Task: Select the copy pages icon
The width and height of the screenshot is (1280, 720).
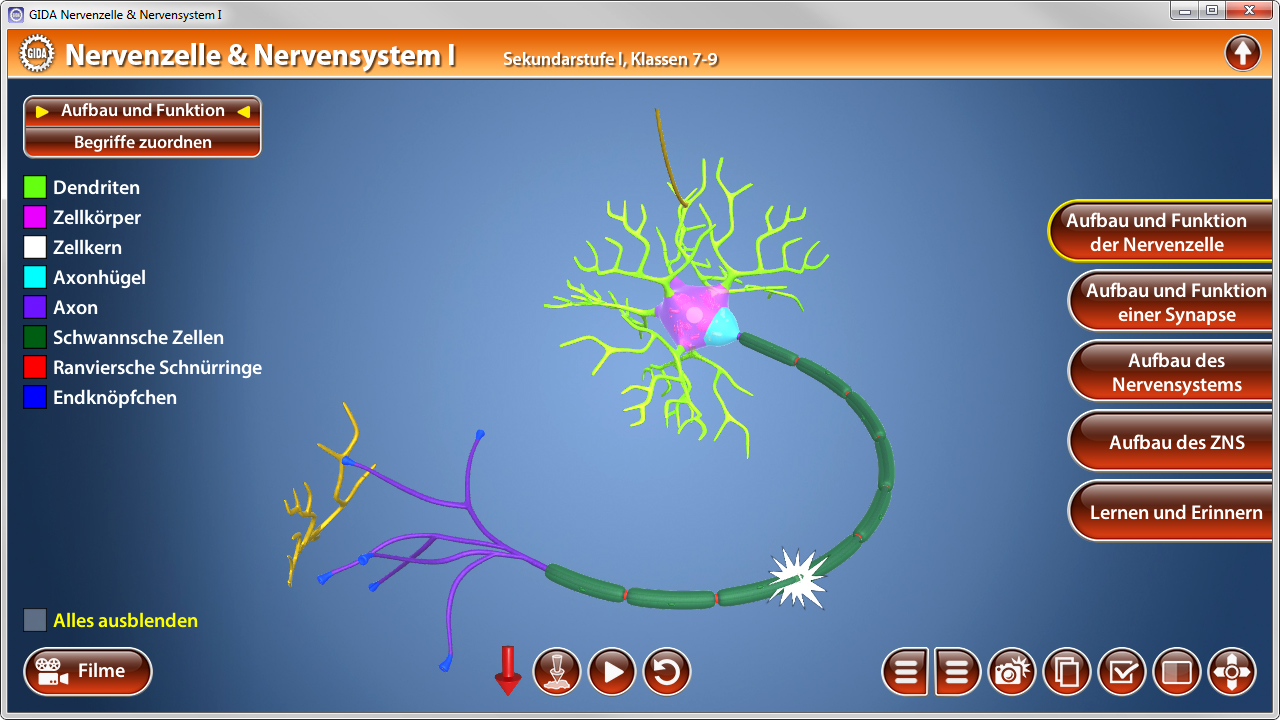Action: coord(1066,671)
